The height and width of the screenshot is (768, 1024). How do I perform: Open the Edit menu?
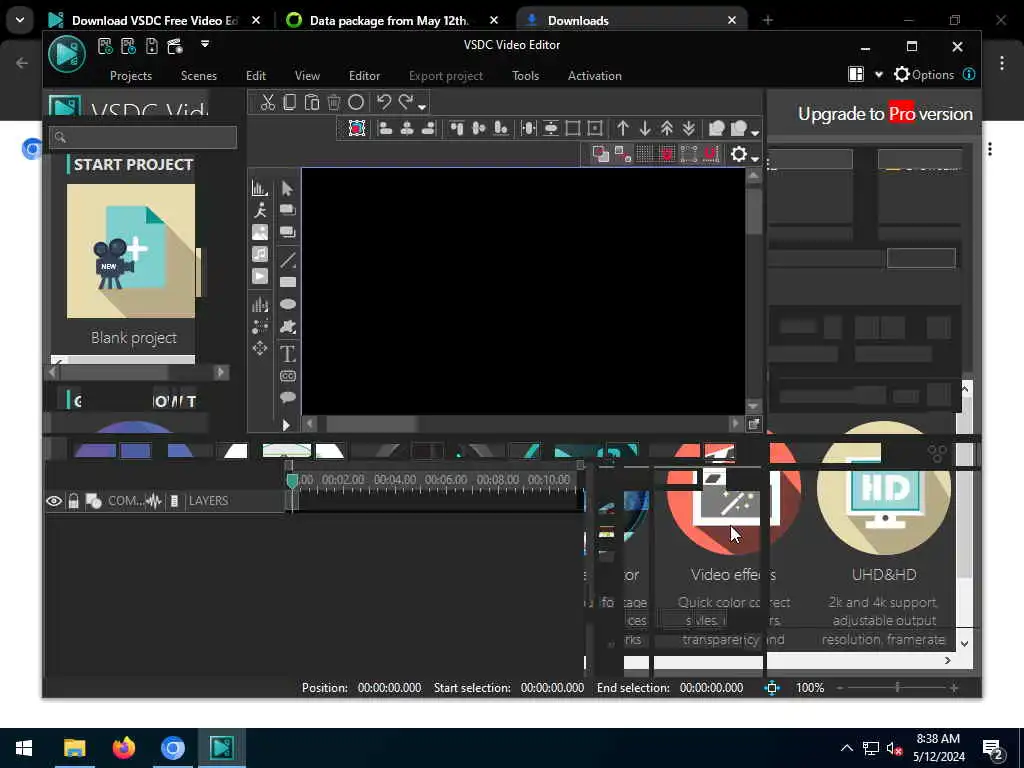[x=256, y=76]
